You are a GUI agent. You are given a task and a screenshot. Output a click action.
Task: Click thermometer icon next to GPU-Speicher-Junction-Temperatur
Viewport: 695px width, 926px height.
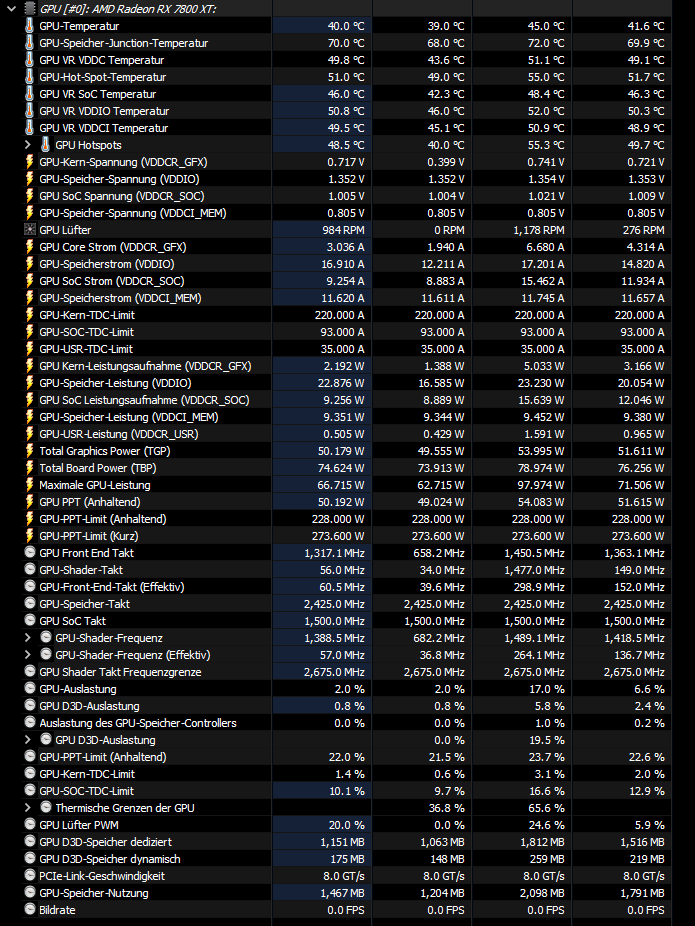tap(30, 43)
